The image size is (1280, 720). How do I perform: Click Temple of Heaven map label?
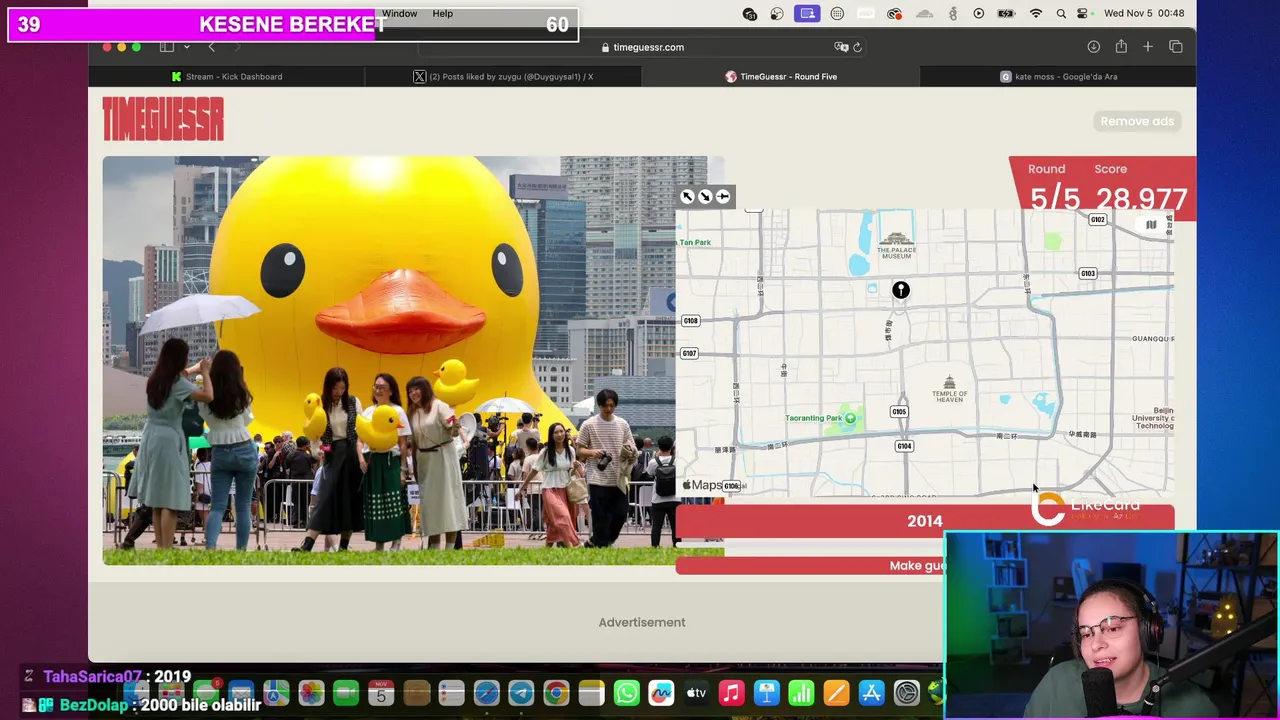pos(949,390)
